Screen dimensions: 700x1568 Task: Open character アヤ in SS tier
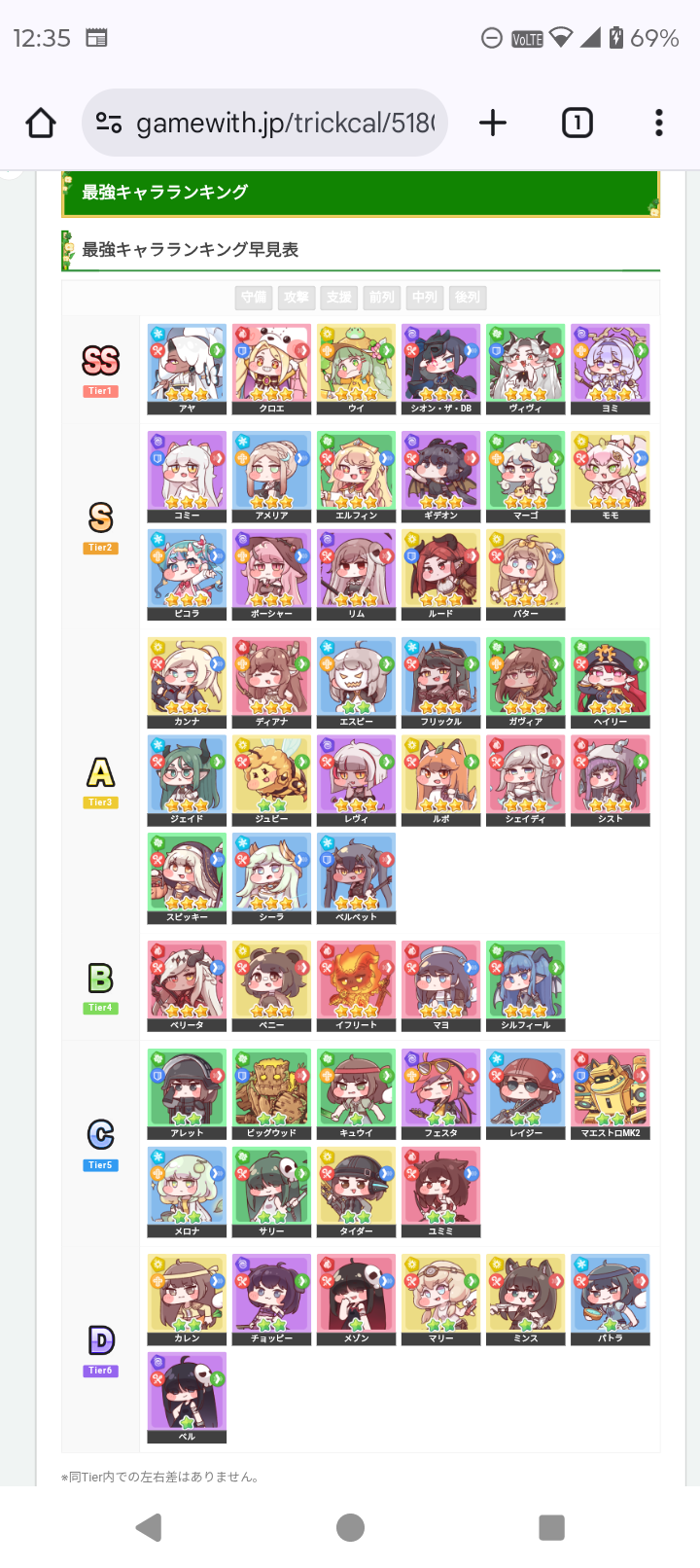click(x=187, y=370)
